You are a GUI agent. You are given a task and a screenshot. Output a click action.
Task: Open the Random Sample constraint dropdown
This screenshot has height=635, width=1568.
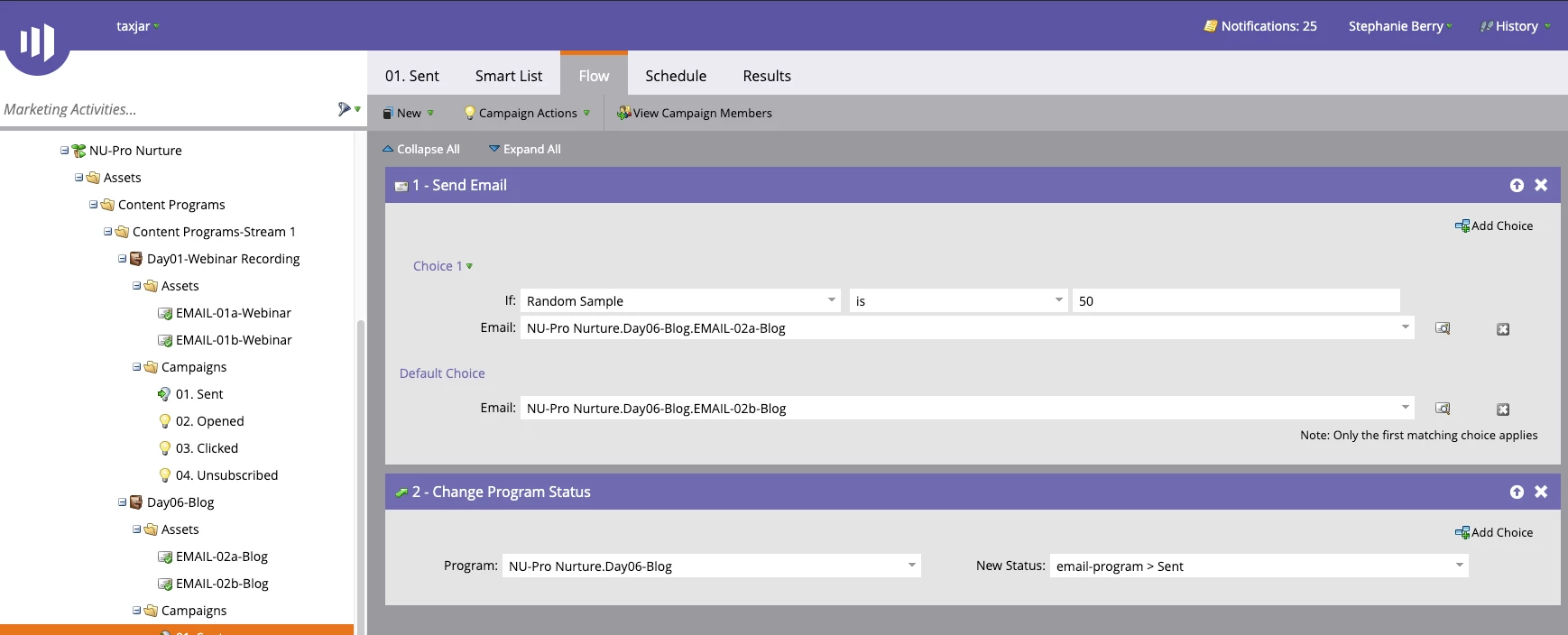(831, 300)
